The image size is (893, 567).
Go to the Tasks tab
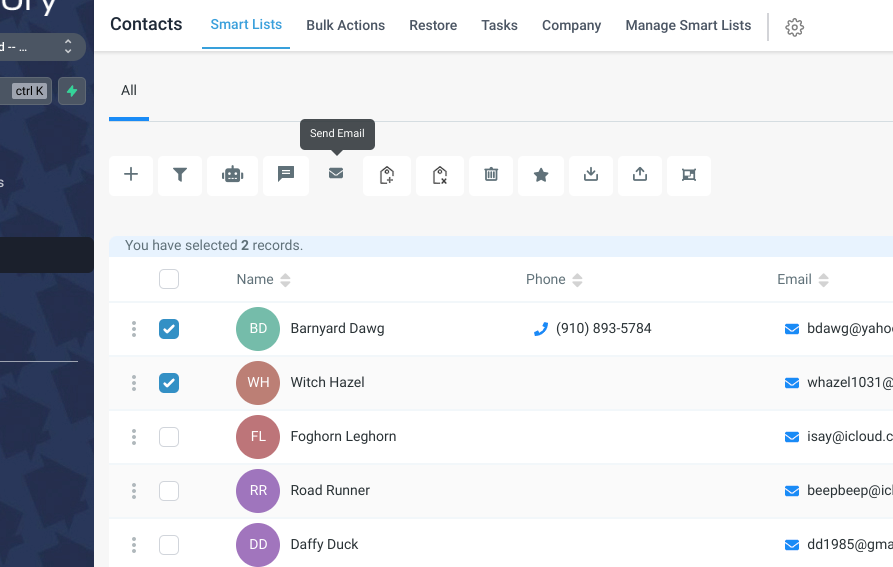coord(499,26)
